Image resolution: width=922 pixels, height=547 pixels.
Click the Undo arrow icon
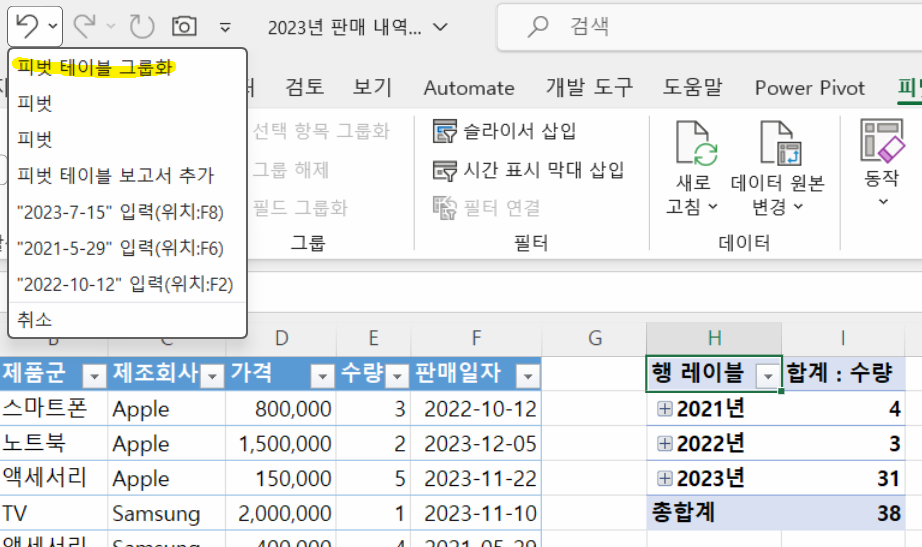tap(26, 26)
